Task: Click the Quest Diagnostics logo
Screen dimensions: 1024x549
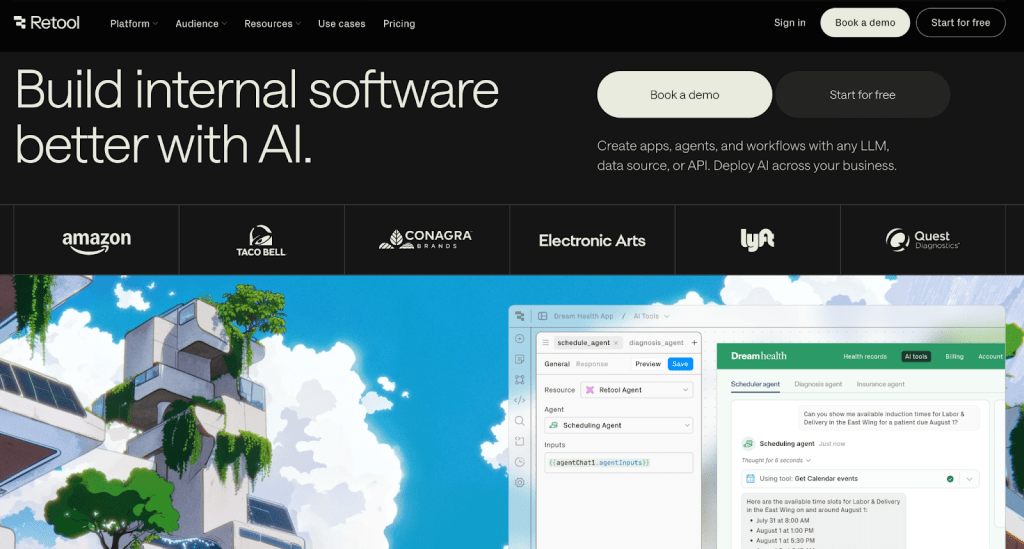Action: coord(922,240)
